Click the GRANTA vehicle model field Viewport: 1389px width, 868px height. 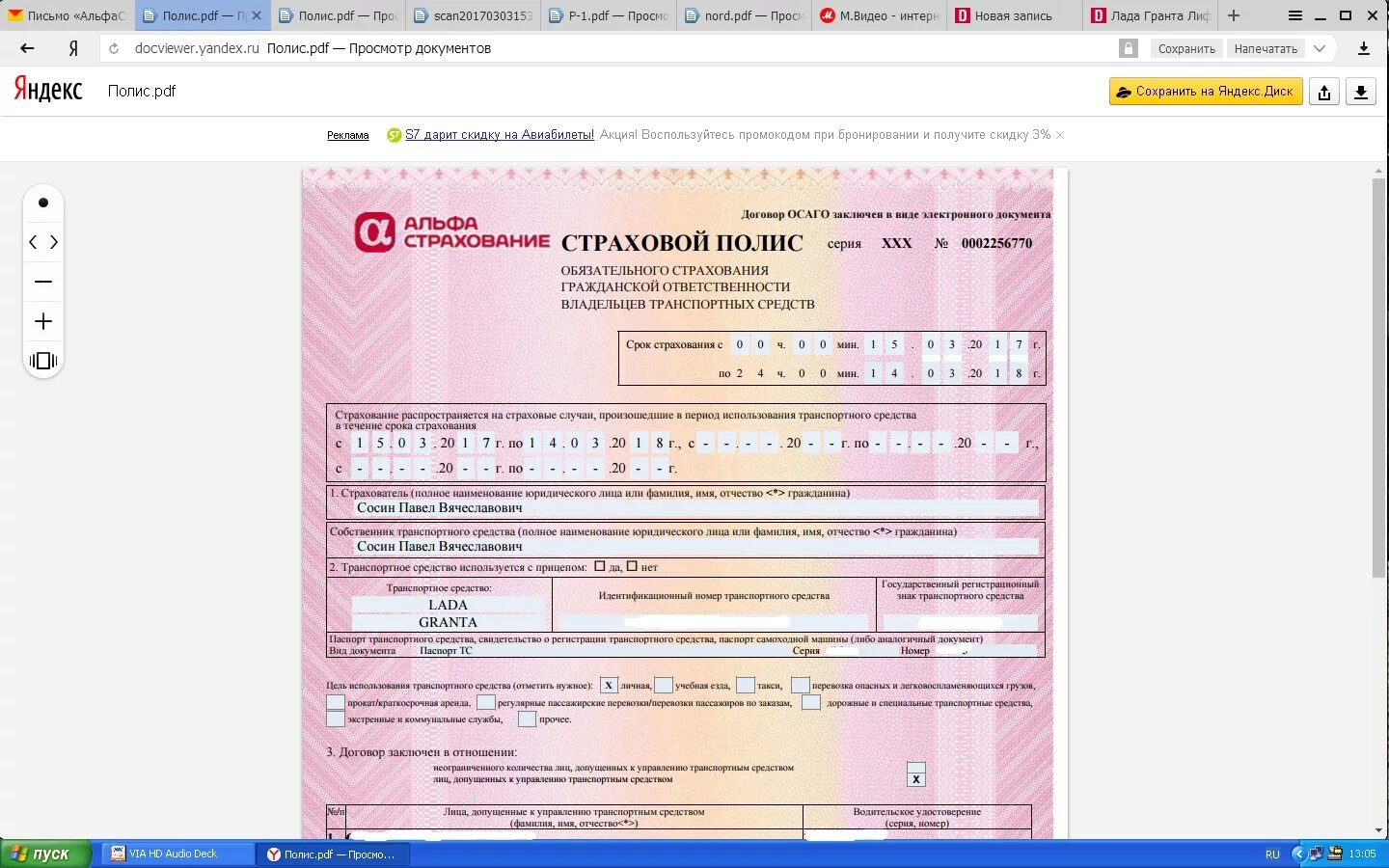click(449, 622)
